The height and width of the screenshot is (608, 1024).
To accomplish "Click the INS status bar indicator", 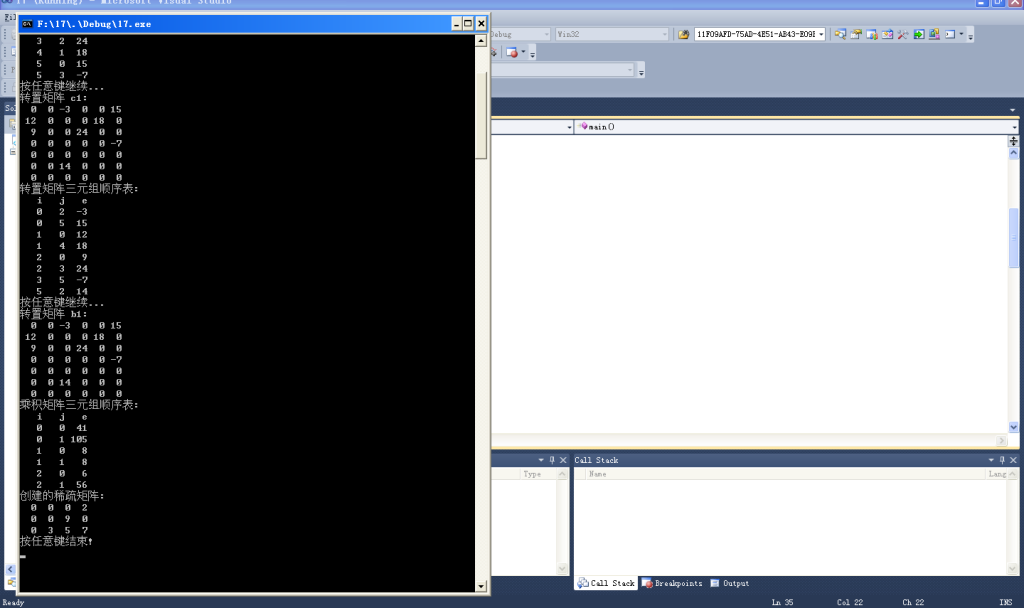I will pyautogui.click(x=1005, y=602).
